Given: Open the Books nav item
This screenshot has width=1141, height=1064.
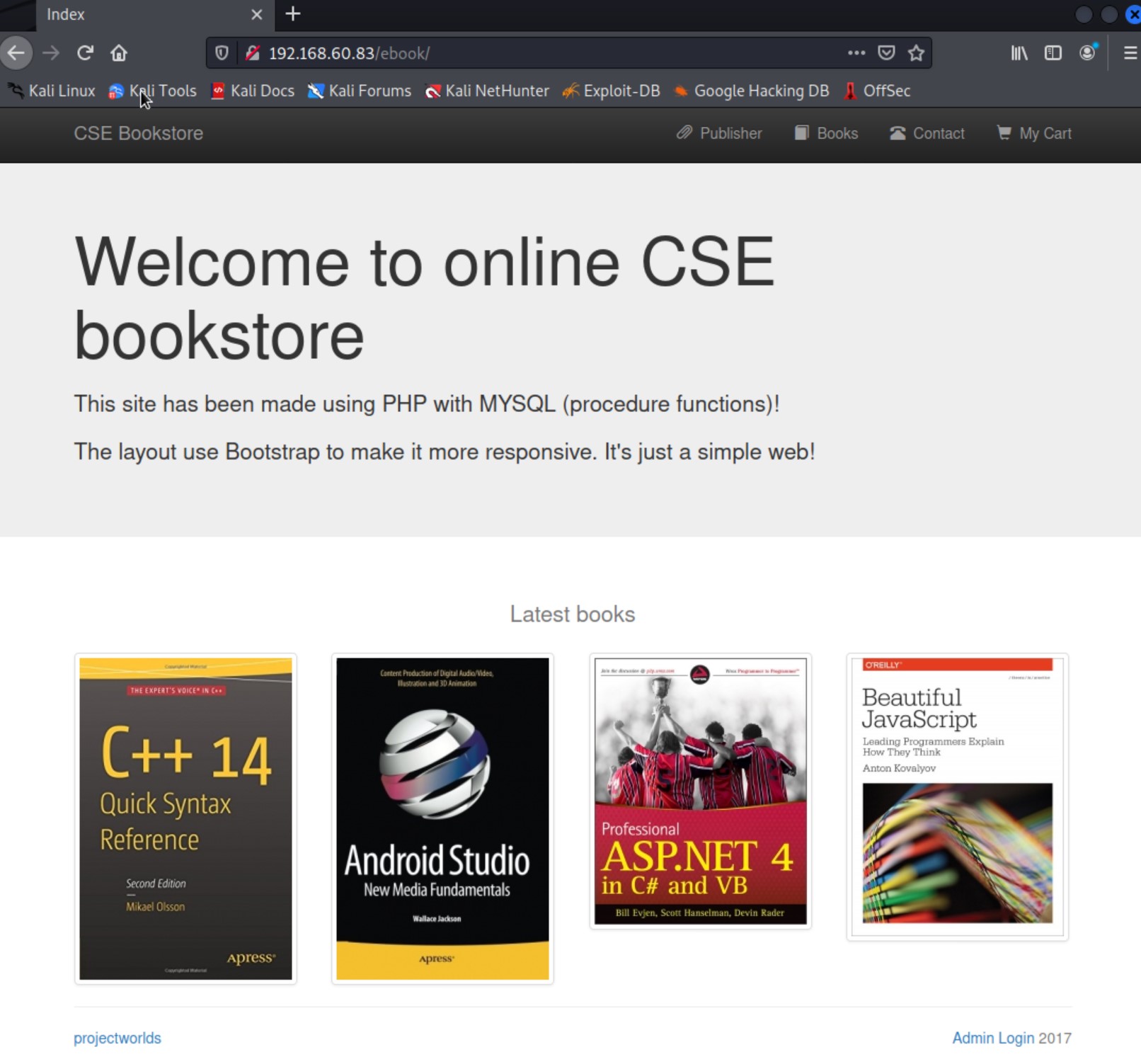Looking at the screenshot, I should coord(826,133).
